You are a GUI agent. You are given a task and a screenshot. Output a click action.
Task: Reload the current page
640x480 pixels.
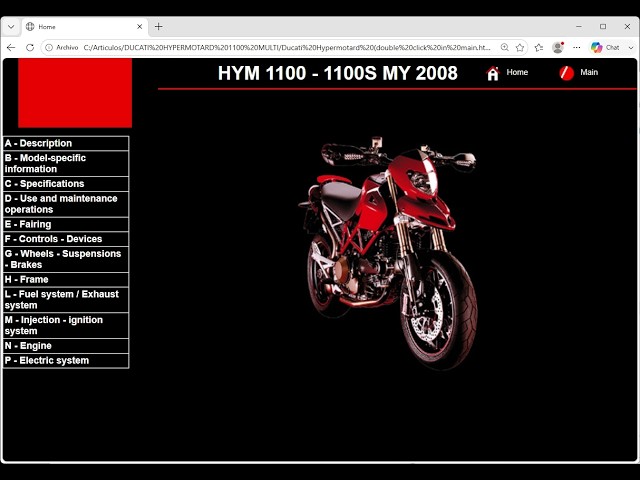tap(30, 47)
